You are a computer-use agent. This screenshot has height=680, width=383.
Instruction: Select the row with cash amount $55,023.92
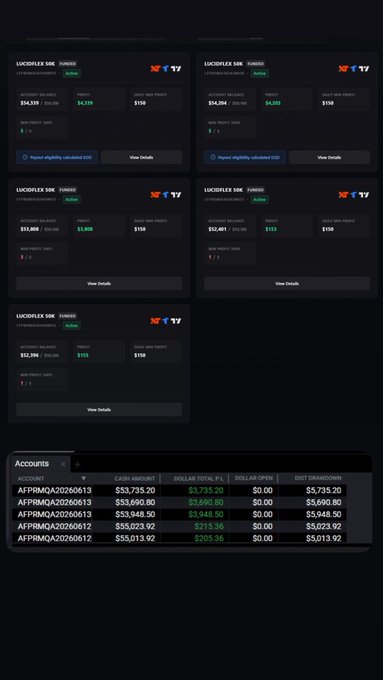(x=179, y=526)
